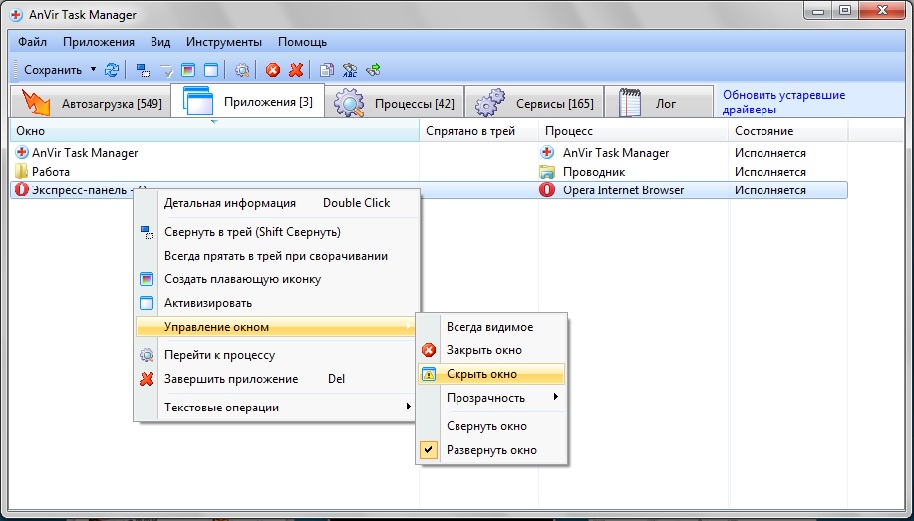The height and width of the screenshot is (521, 914).
Task: Click the AnVir icon in the Процесс column
Action: (x=547, y=153)
